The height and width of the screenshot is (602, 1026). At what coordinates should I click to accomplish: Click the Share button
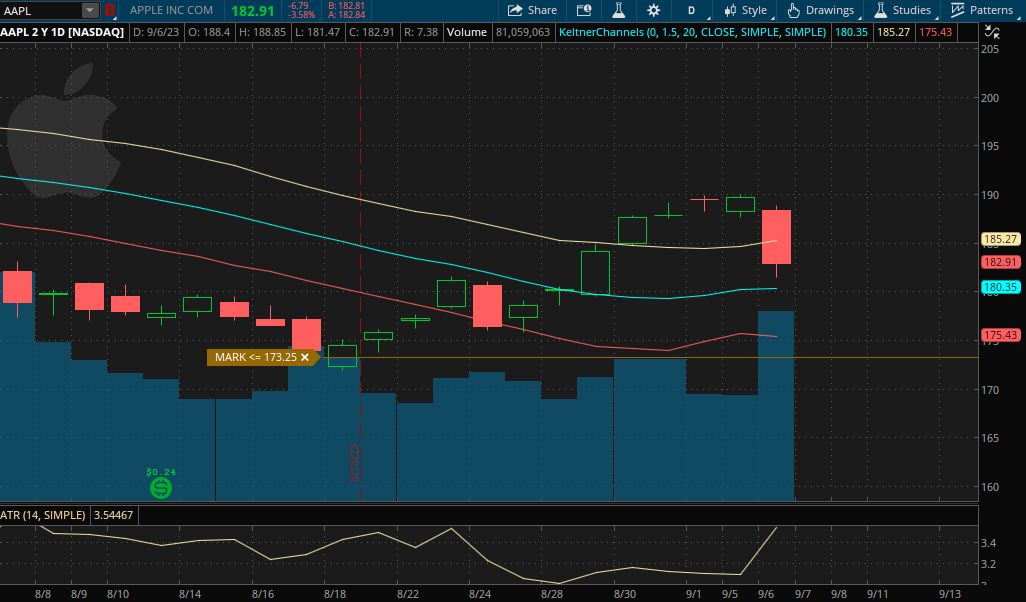(532, 10)
